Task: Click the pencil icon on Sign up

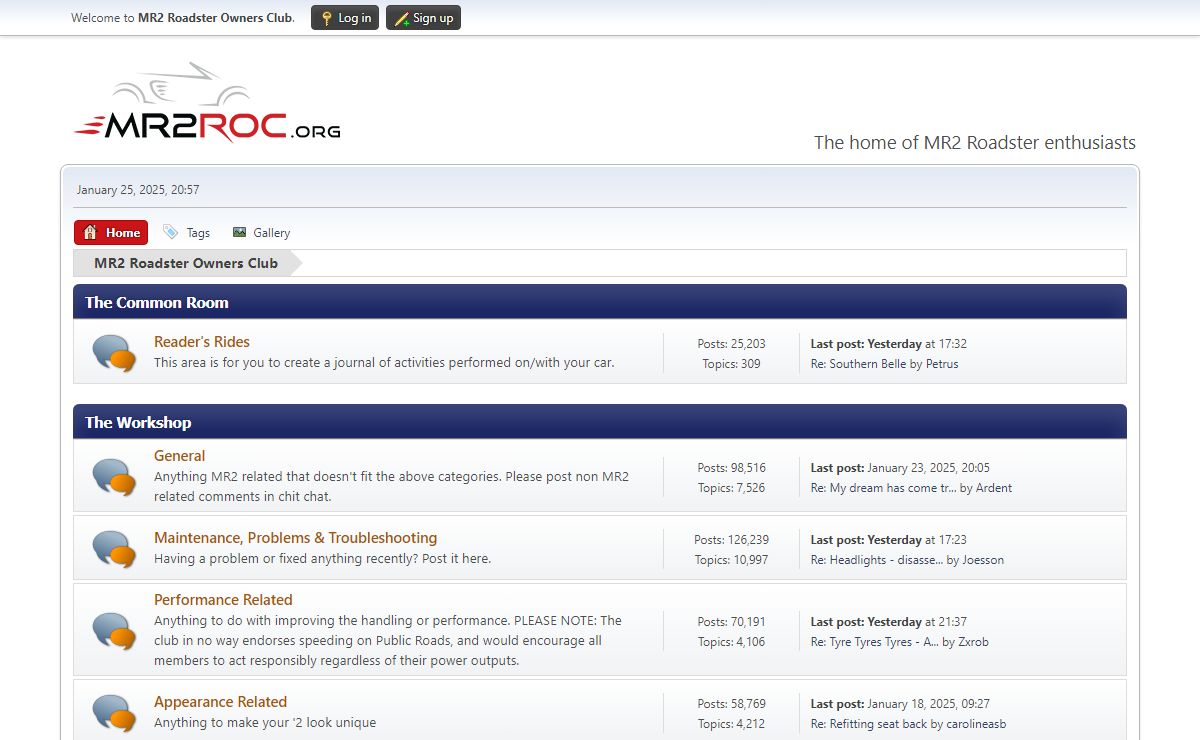Action: point(402,18)
